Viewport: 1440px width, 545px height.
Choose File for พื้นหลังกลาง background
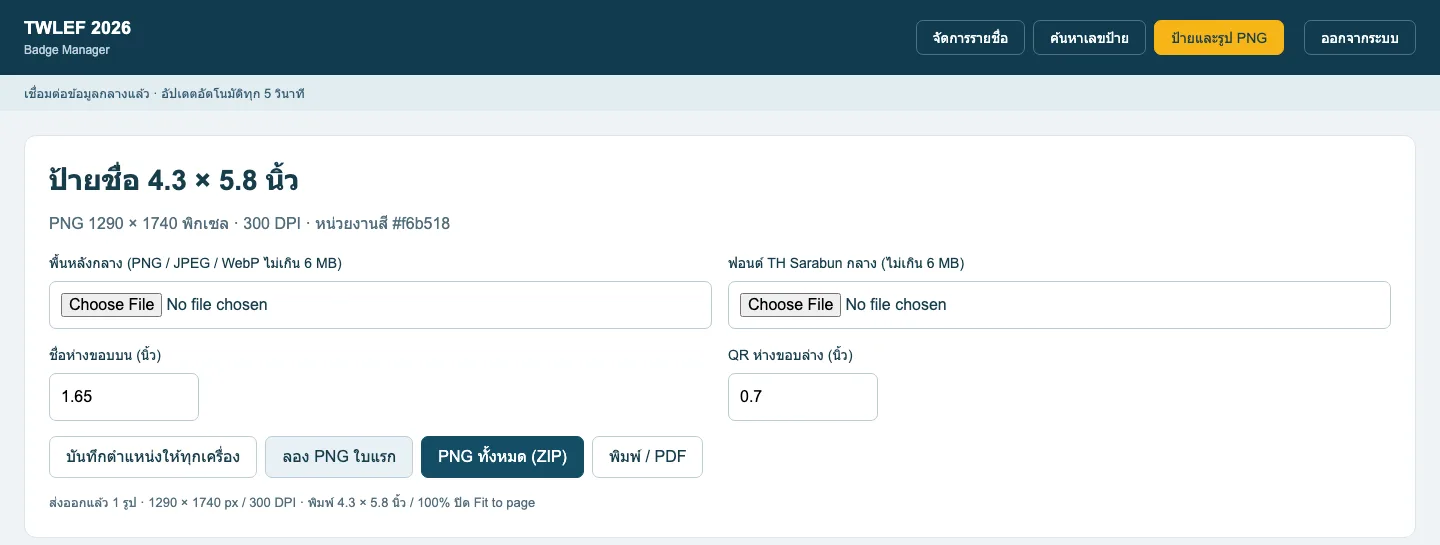[x=111, y=304]
